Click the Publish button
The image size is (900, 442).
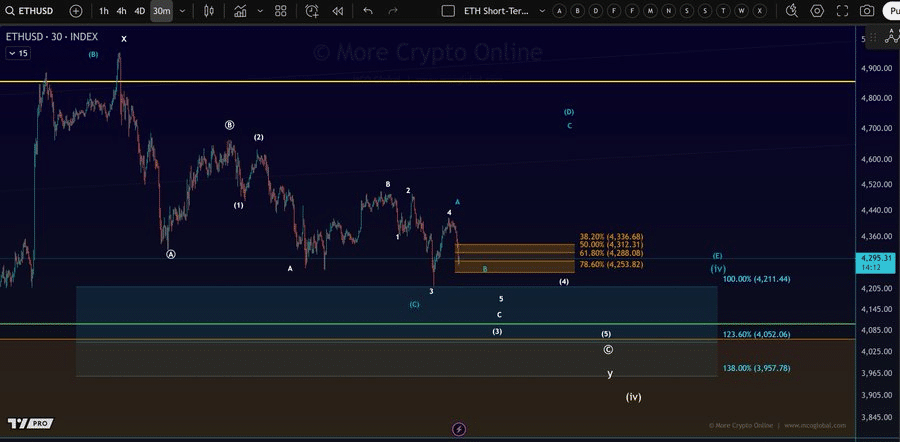tap(892, 11)
